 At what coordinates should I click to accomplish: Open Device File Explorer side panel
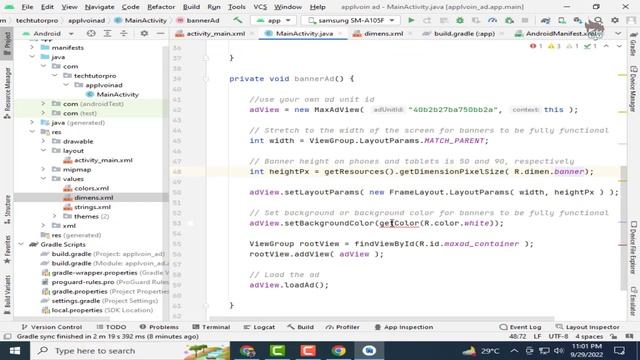click(633, 248)
